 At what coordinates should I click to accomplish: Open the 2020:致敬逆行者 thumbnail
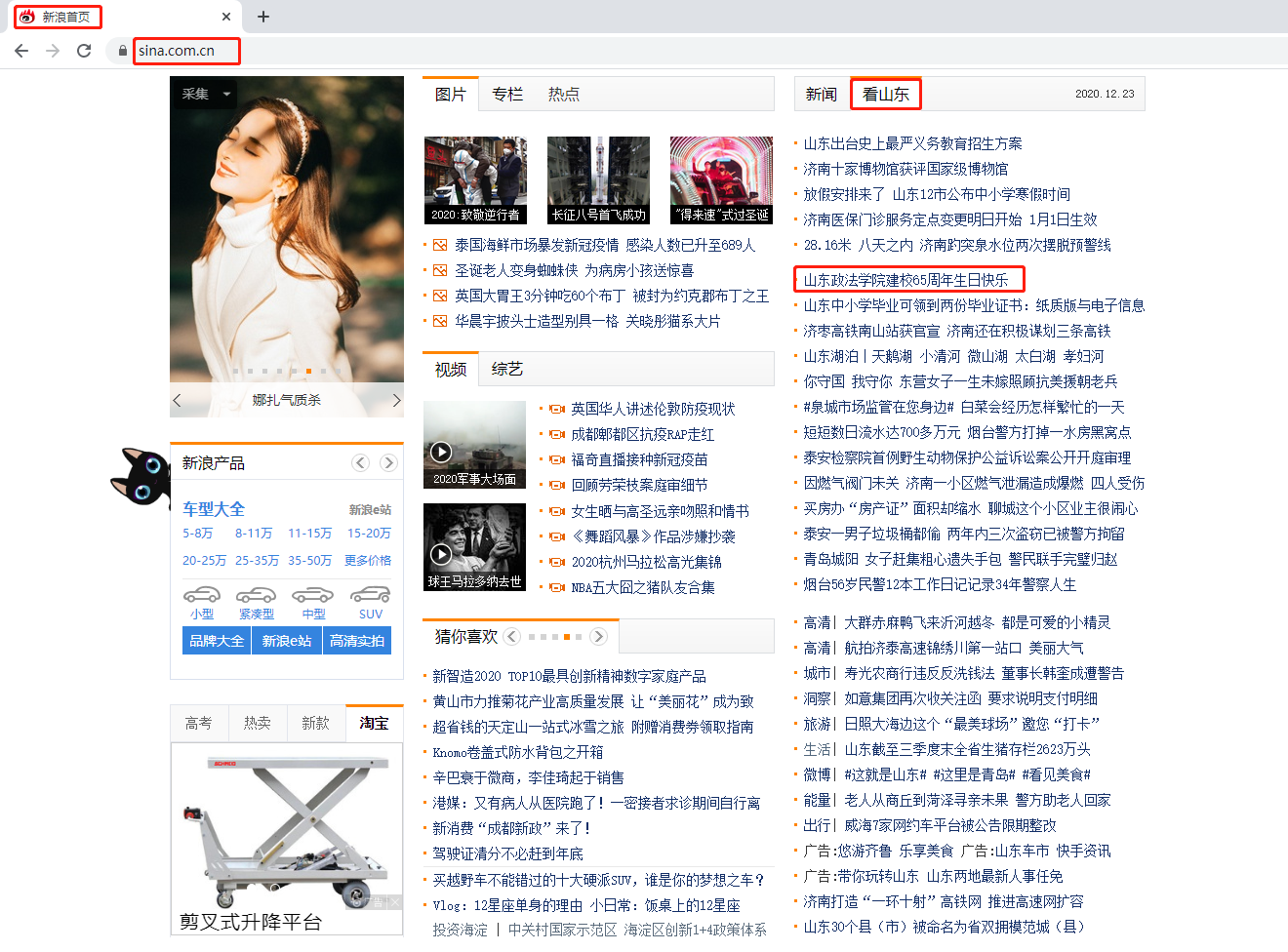(x=476, y=180)
